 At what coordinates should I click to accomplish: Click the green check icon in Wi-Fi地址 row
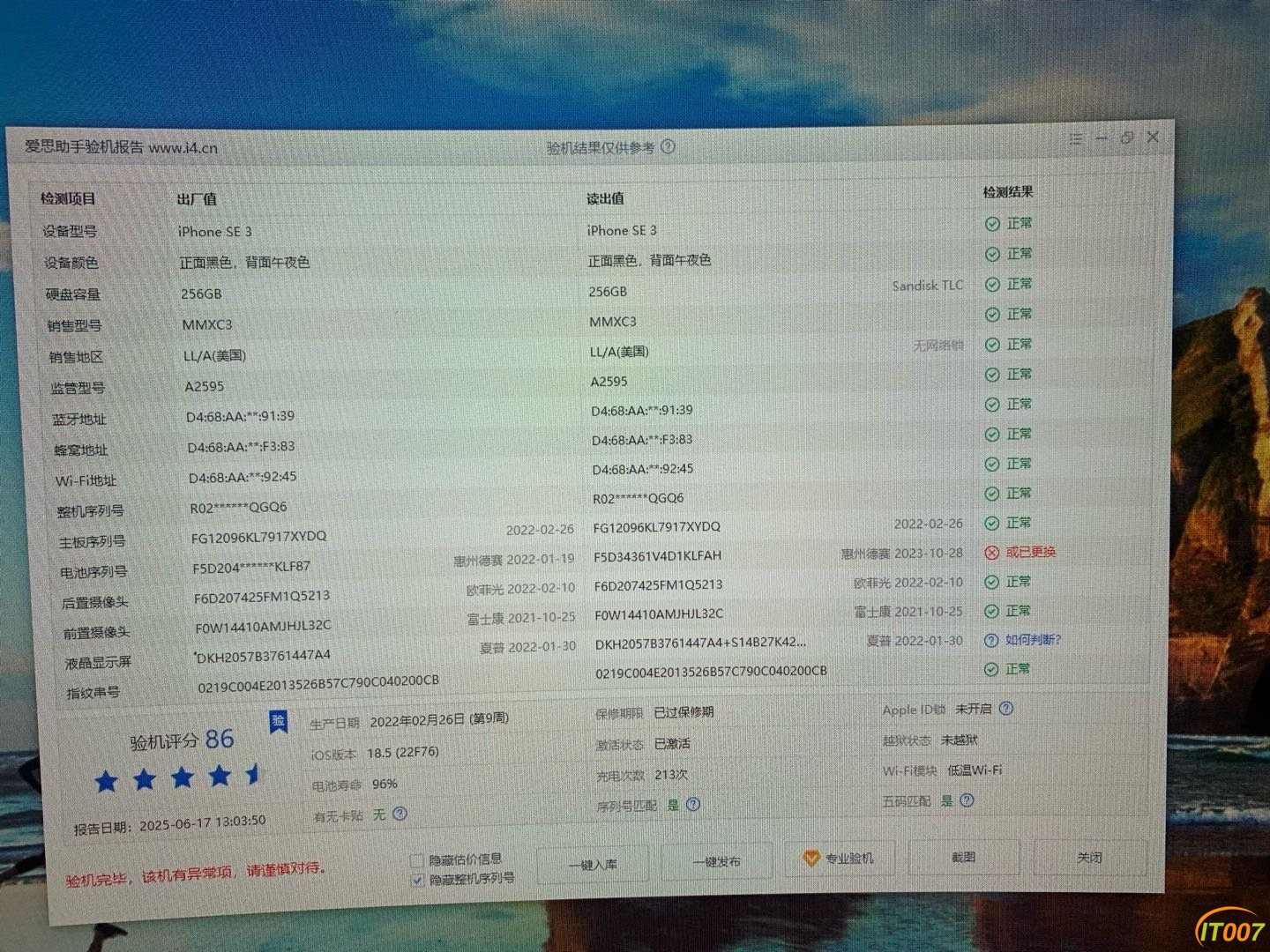[x=992, y=464]
